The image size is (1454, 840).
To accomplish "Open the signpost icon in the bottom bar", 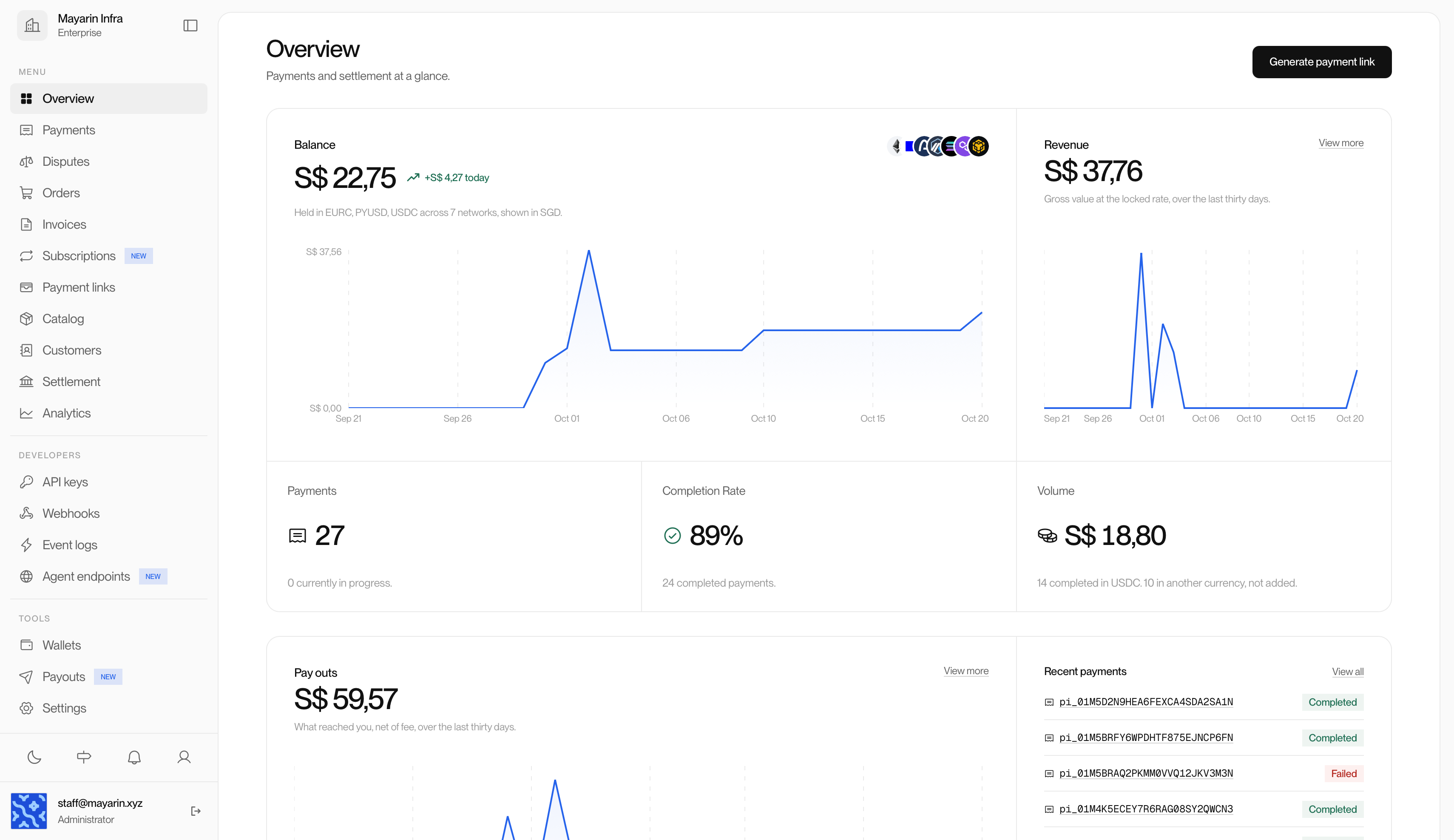I will click(84, 757).
